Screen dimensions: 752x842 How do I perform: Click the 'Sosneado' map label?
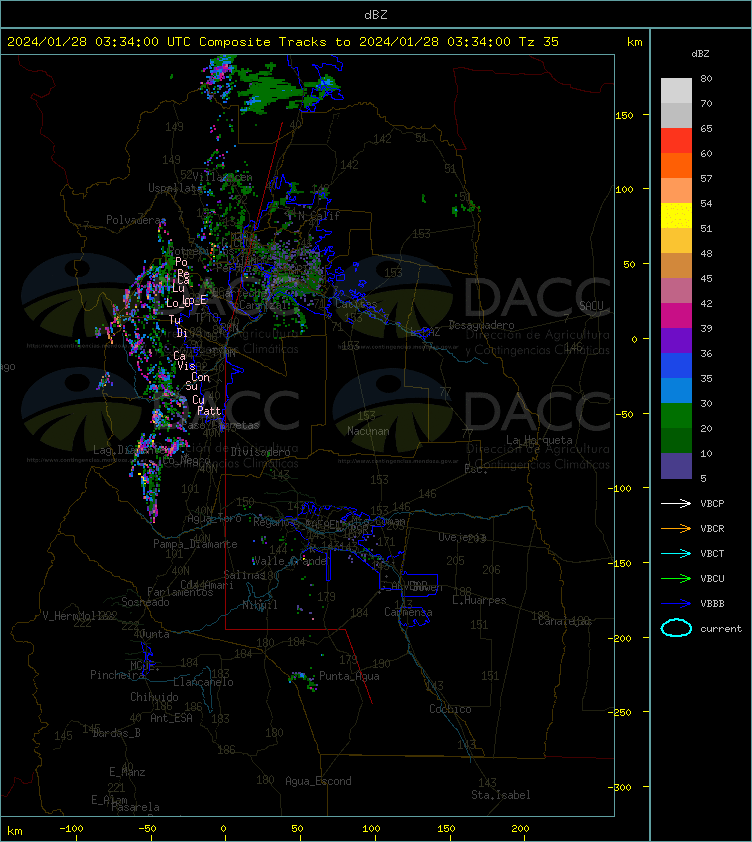tap(145, 603)
